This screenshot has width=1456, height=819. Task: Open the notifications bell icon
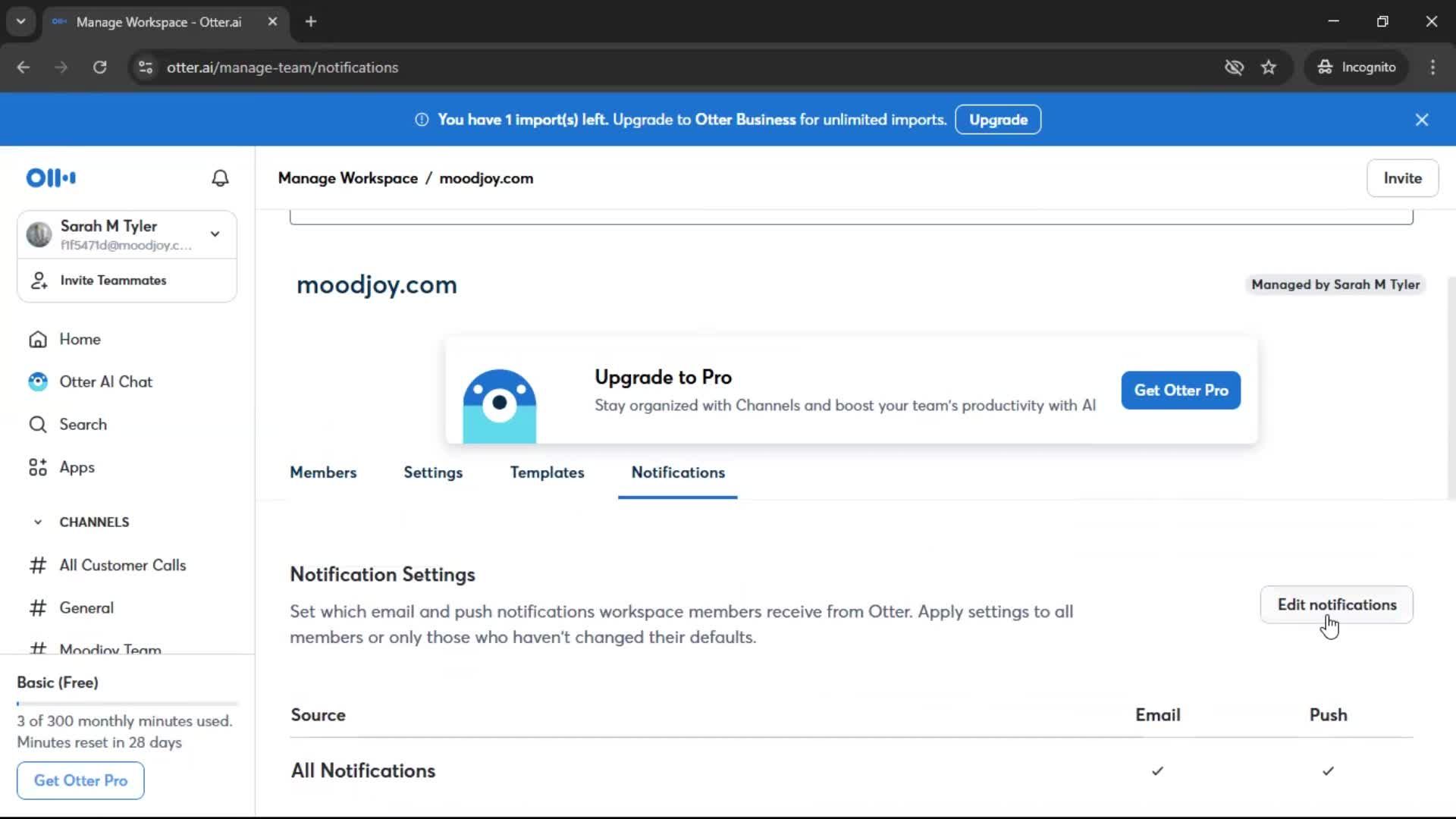tap(220, 178)
